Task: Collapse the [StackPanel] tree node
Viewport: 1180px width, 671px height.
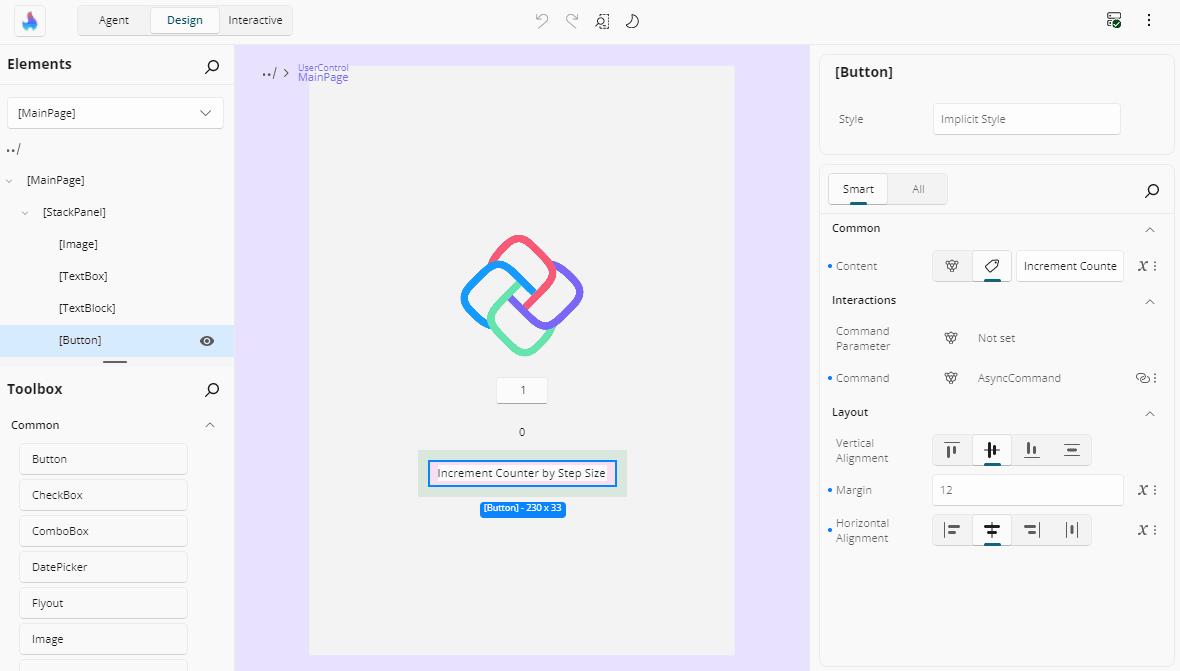Action: click(x=25, y=212)
